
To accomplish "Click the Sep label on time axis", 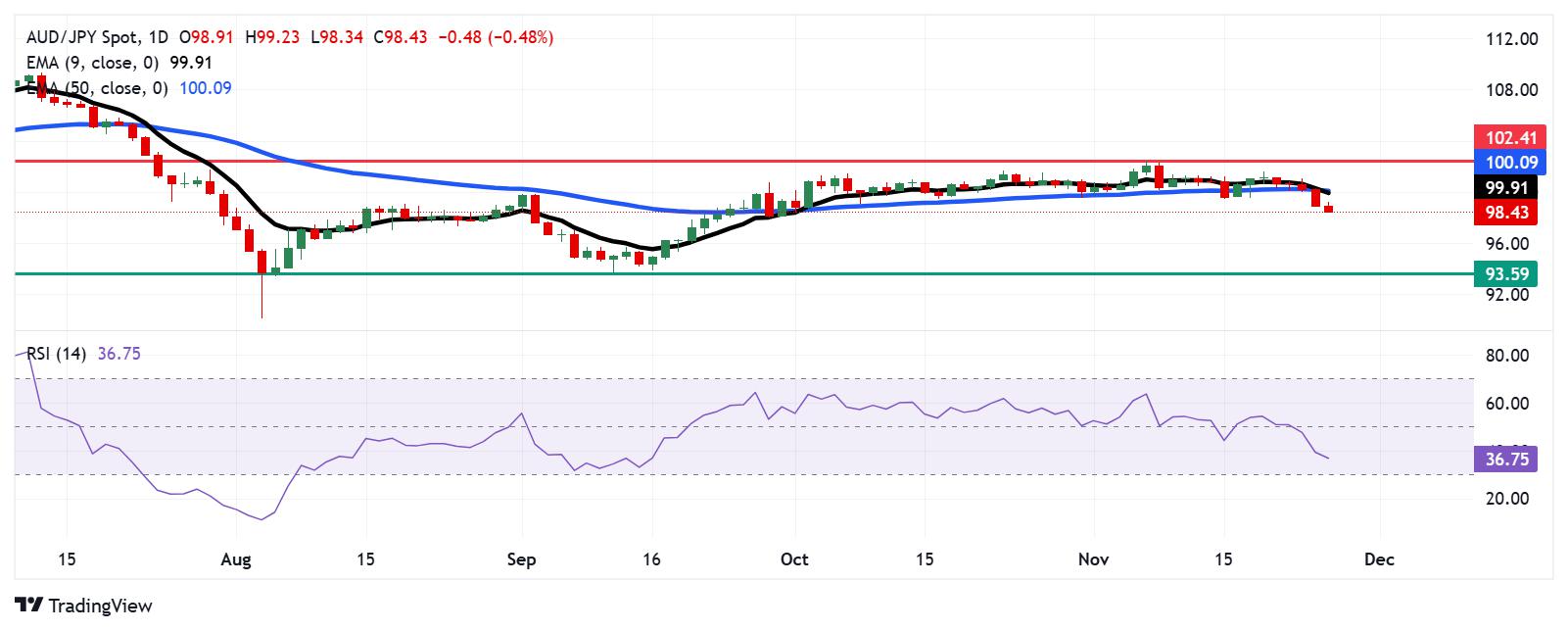I will [x=521, y=559].
